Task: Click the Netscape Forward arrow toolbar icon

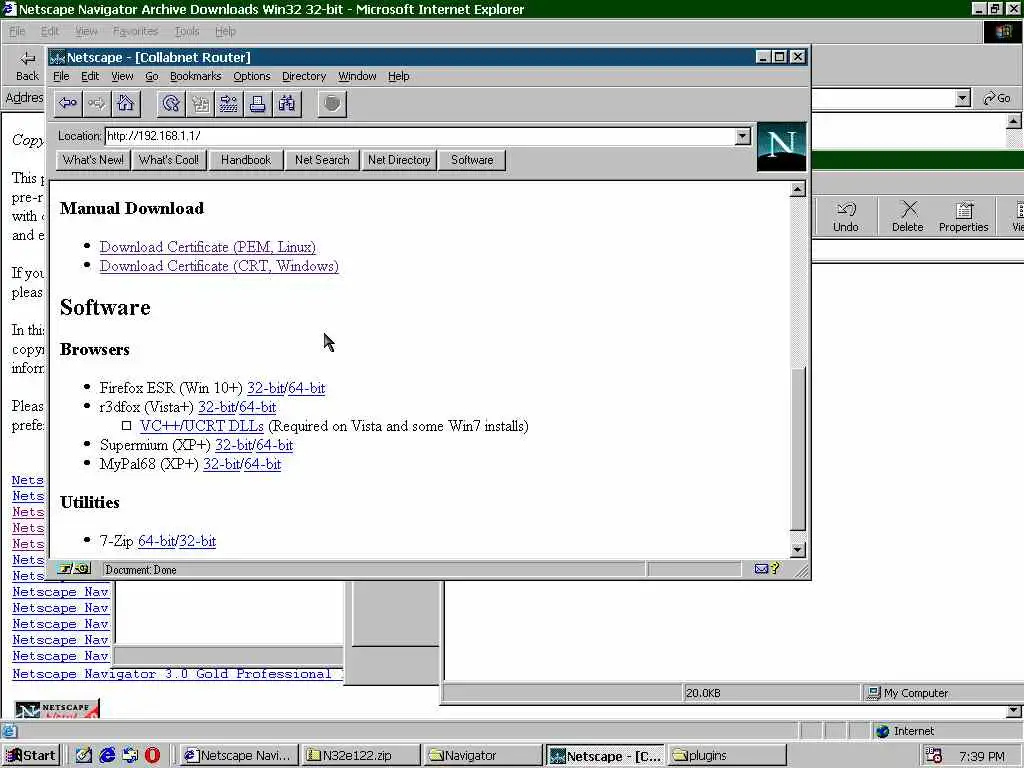Action: 96,103
